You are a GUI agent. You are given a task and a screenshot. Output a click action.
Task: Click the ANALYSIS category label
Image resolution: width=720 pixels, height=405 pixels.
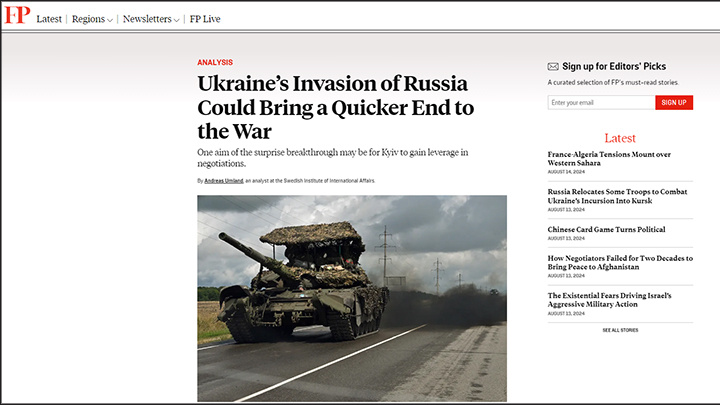pyautogui.click(x=215, y=62)
